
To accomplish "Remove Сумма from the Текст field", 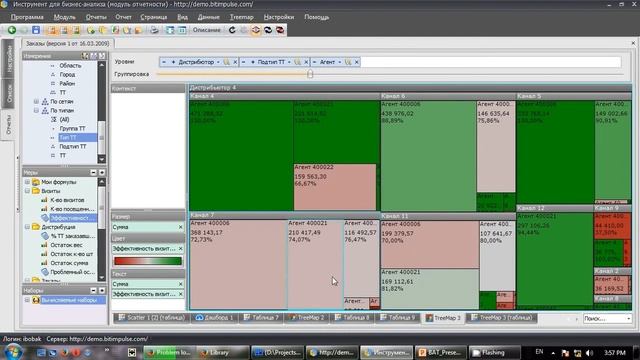I will [180, 284].
